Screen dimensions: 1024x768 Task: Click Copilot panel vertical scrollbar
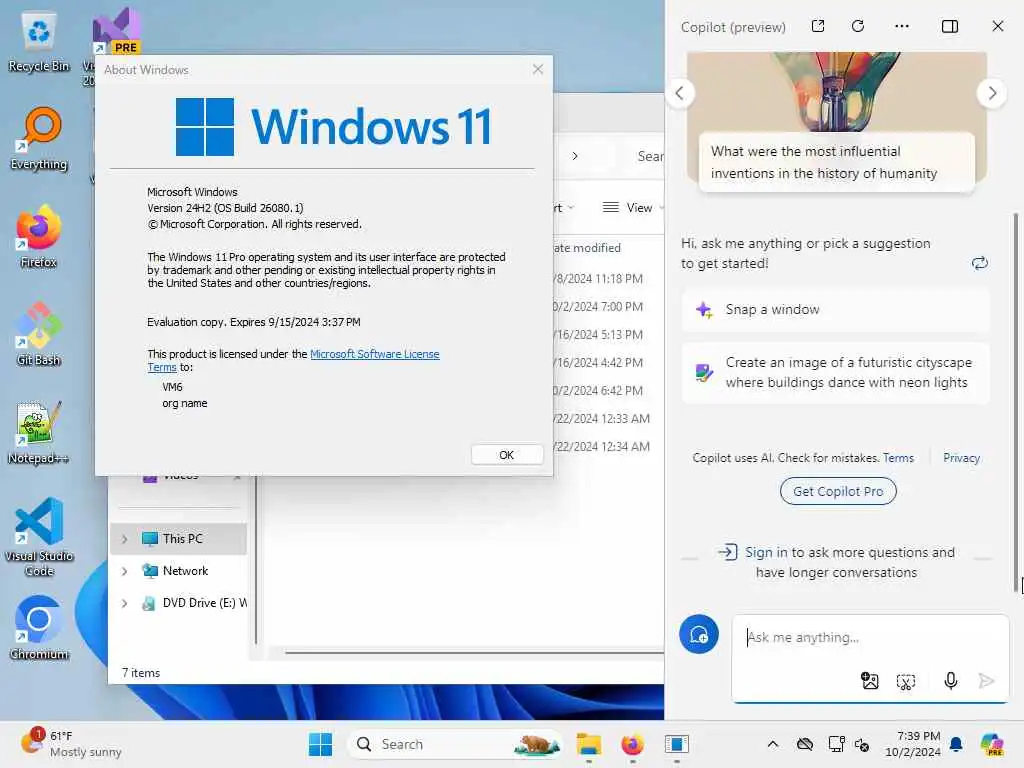tap(1016, 402)
